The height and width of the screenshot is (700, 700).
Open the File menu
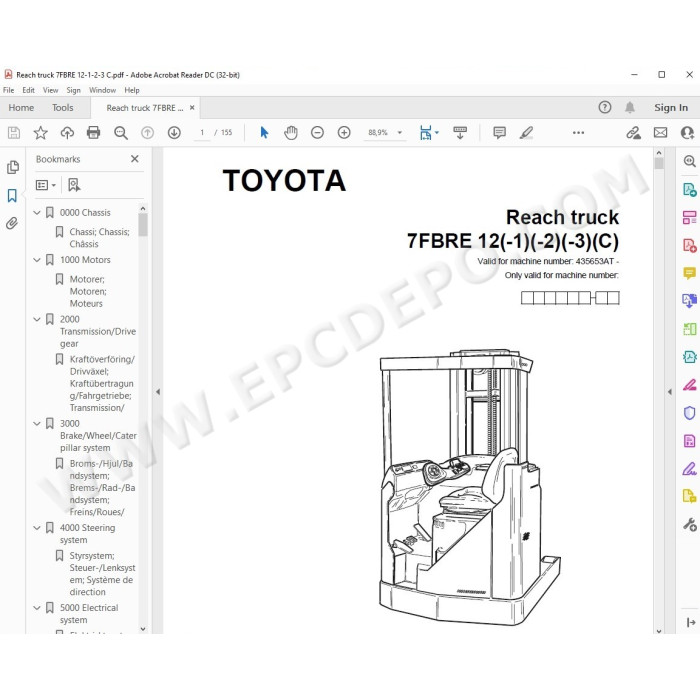[x=8, y=90]
